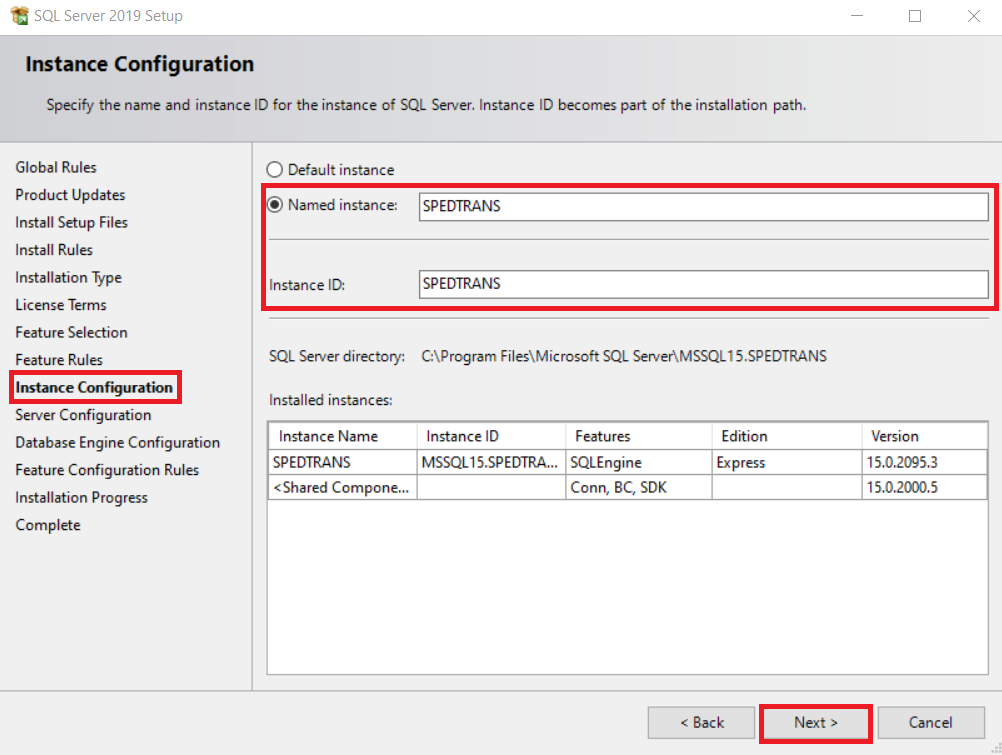Maximize the SQL Server 2019 Setup window
The height and width of the screenshot is (755, 1002).
[915, 16]
